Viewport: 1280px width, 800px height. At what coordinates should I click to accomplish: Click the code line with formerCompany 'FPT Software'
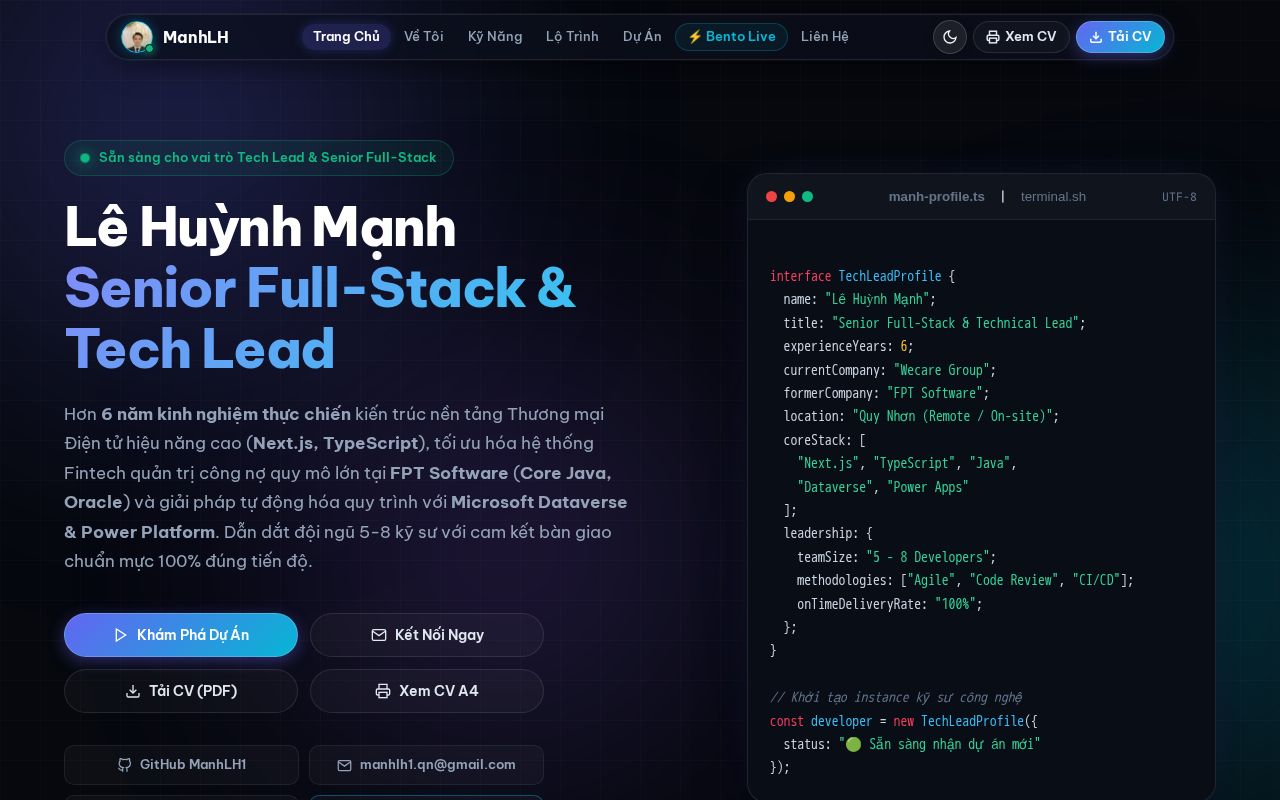[x=886, y=393]
